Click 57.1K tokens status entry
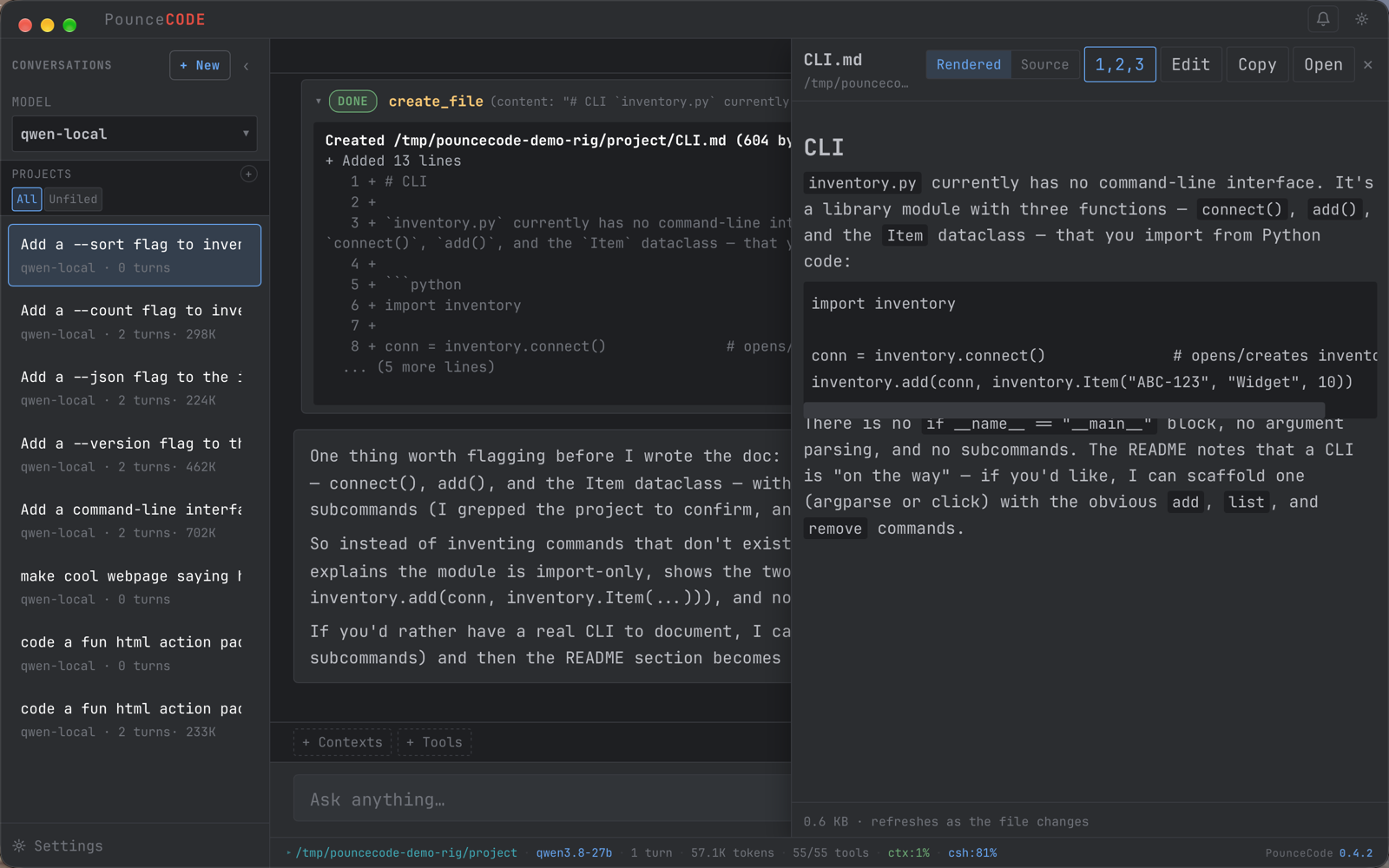Image resolution: width=1389 pixels, height=868 pixels. (733, 853)
